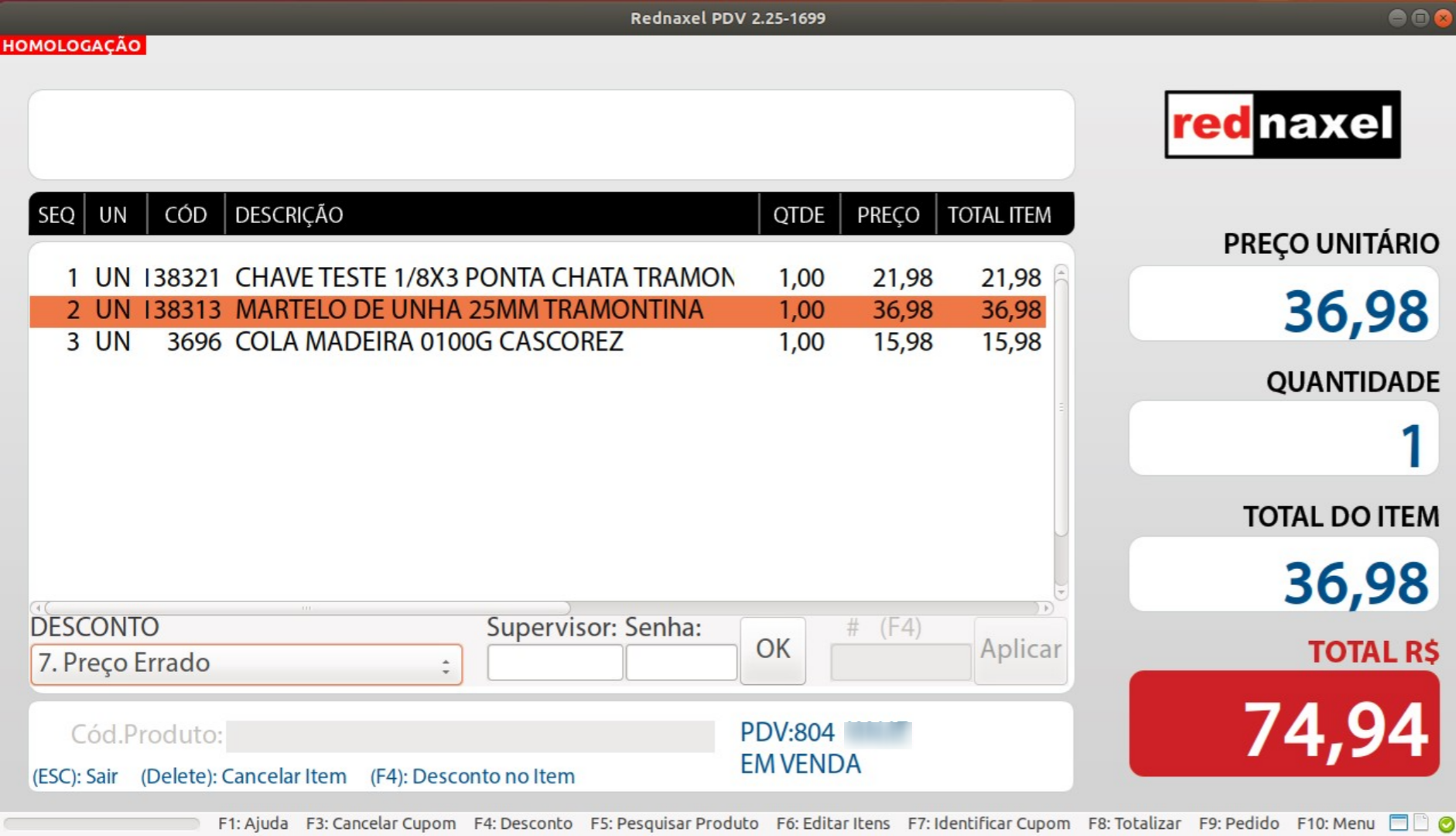Activate F5: Pesquisar Produto
The width and height of the screenshot is (1456, 836).
tap(675, 824)
